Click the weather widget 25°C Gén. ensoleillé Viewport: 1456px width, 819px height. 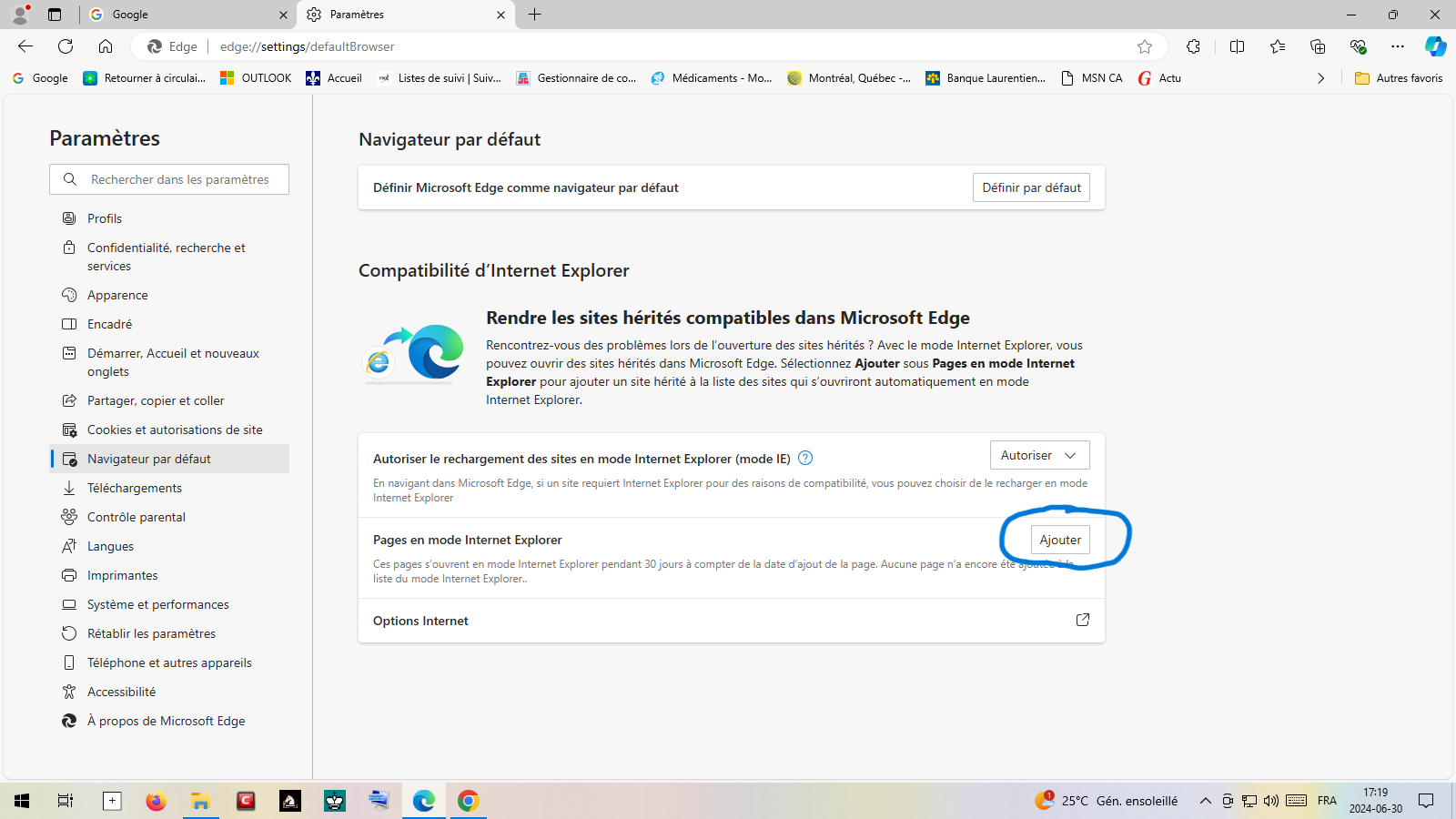click(x=1107, y=801)
